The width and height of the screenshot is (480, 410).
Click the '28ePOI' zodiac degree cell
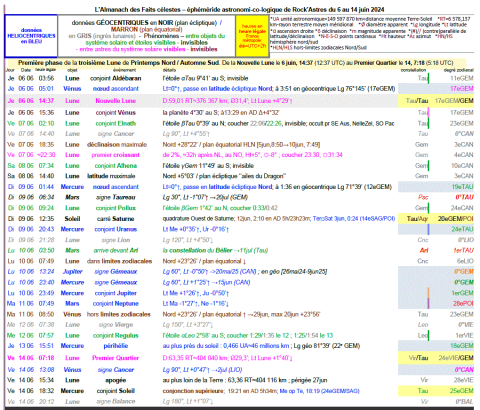pos(463,304)
